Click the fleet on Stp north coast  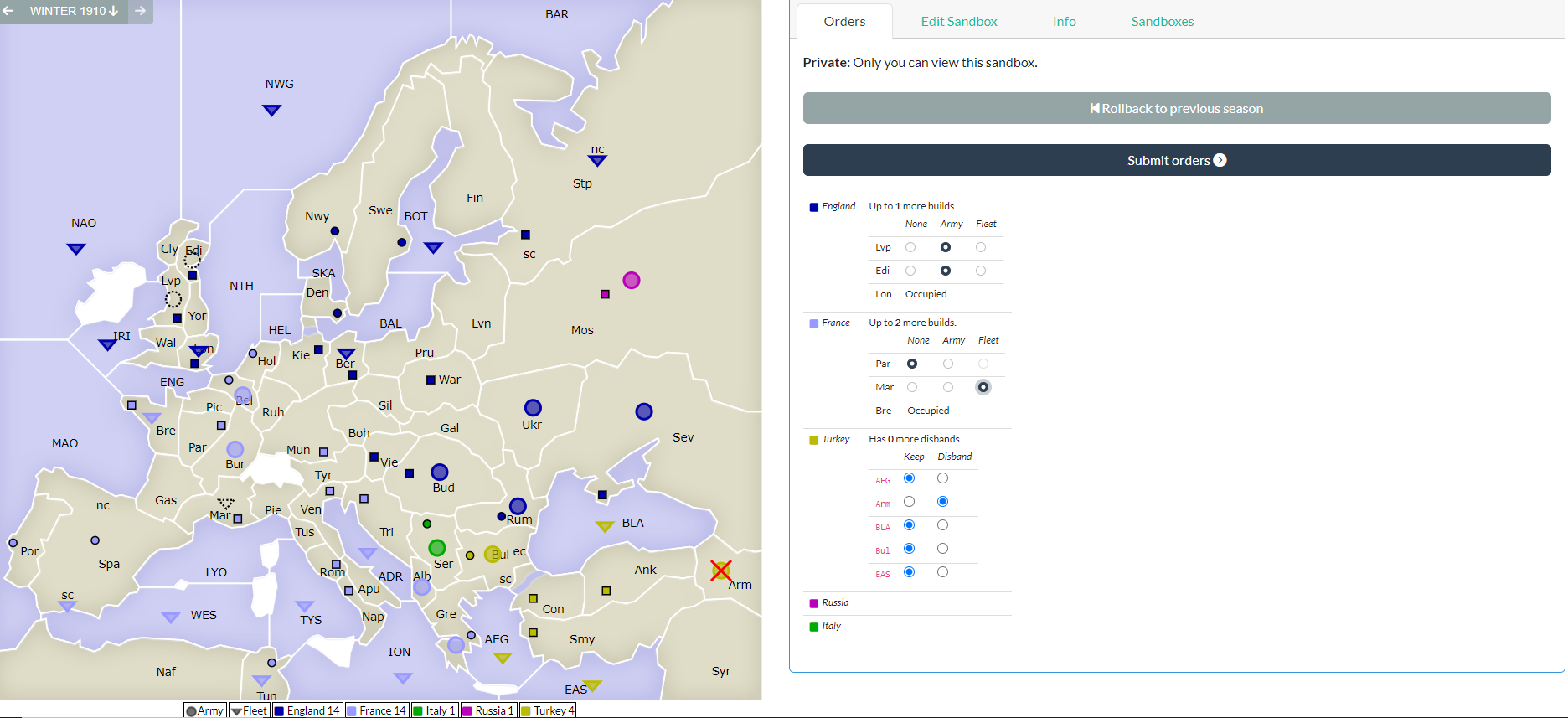pos(597,160)
